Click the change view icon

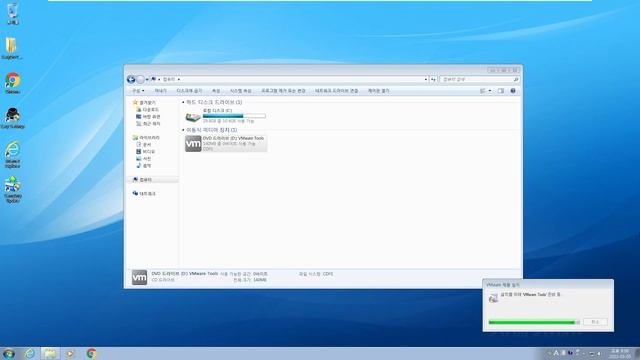coord(483,91)
